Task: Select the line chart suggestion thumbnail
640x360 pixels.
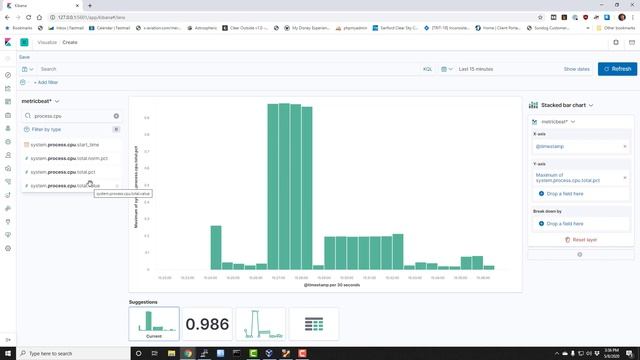Action: [261, 324]
